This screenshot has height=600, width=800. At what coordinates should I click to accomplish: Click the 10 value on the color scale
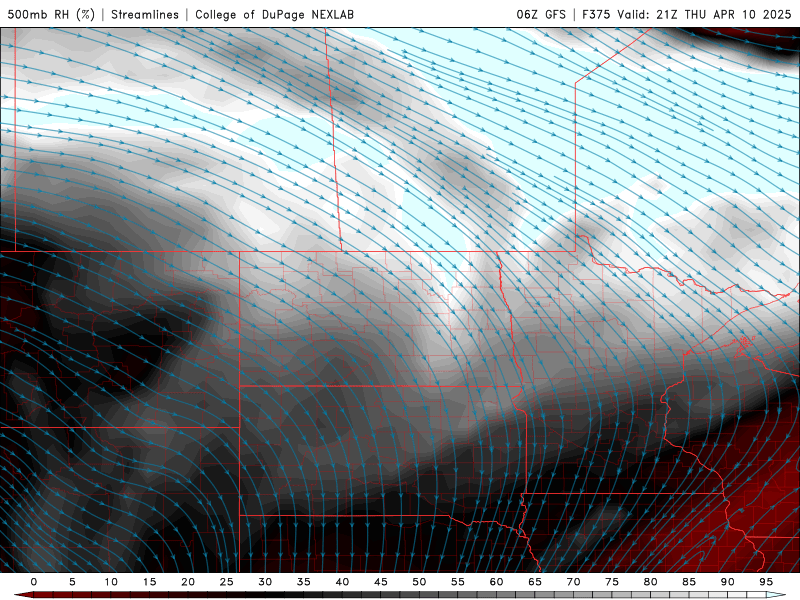[x=111, y=582]
